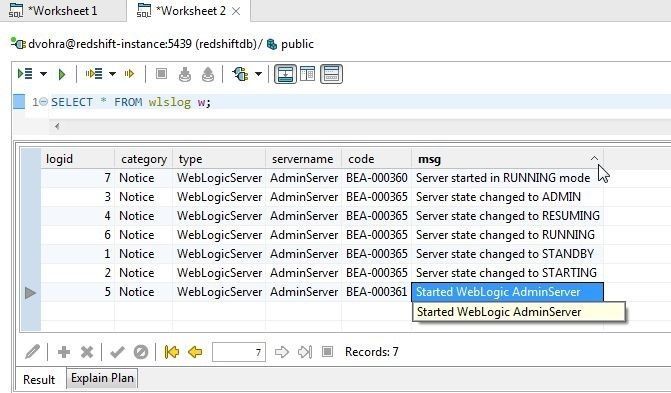Image resolution: width=671 pixels, height=393 pixels.
Task: Click the rollback transaction icon in toolbar
Action: [x=208, y=74]
